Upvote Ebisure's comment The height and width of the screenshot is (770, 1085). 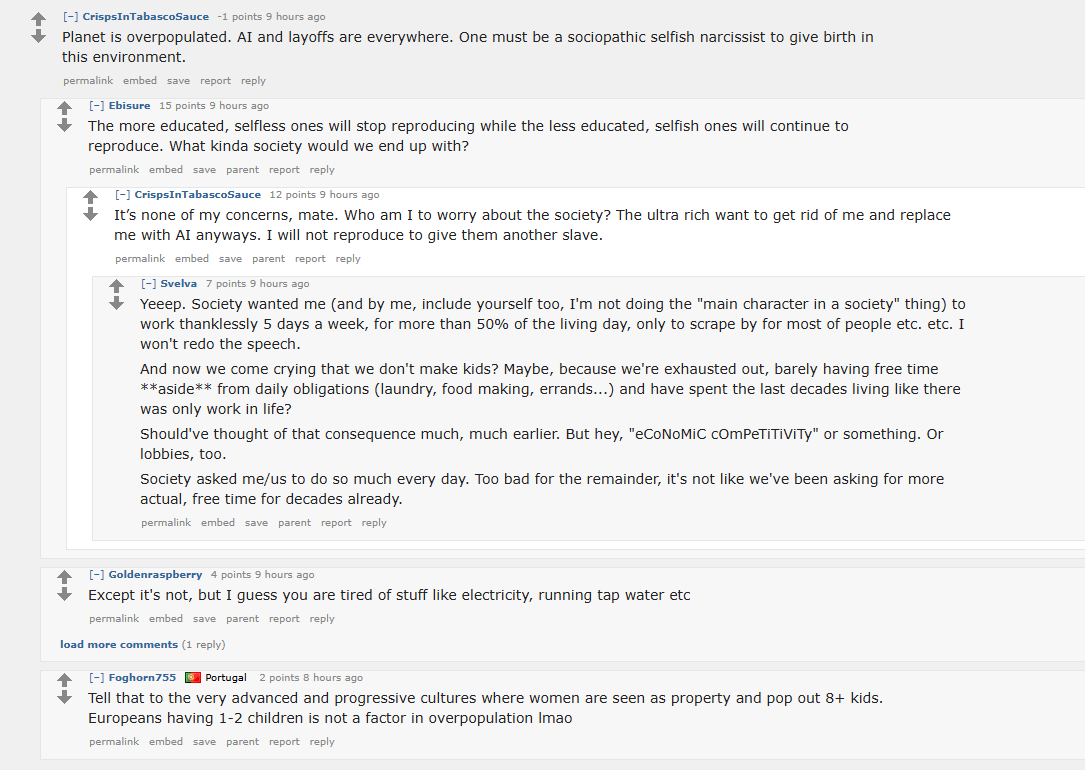click(64, 109)
